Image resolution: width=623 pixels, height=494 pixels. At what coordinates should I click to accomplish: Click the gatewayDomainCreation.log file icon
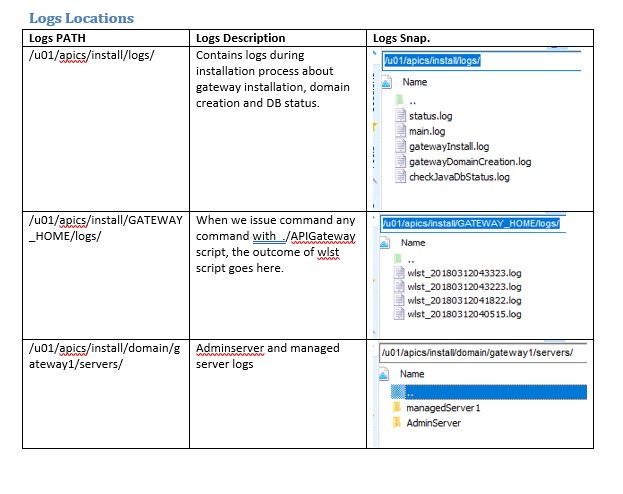(401, 161)
